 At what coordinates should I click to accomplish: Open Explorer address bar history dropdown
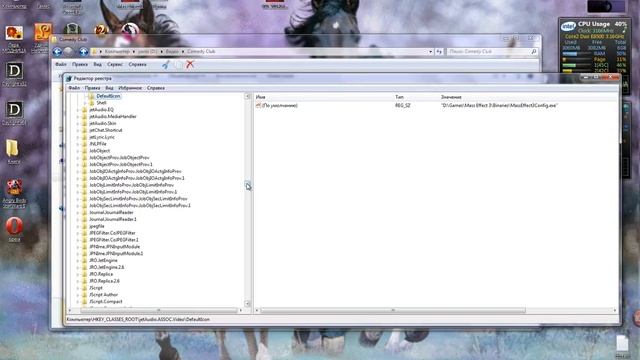[430, 52]
